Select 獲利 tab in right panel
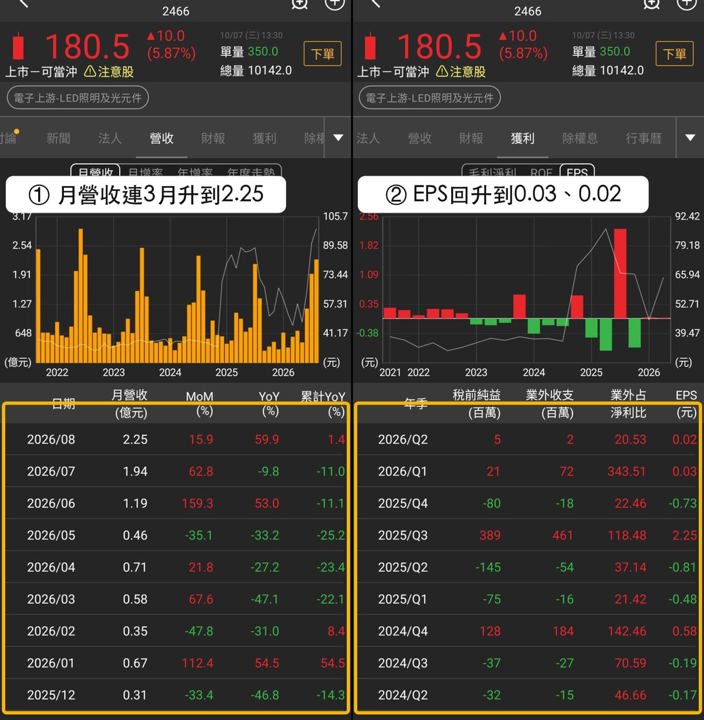 pos(523,138)
